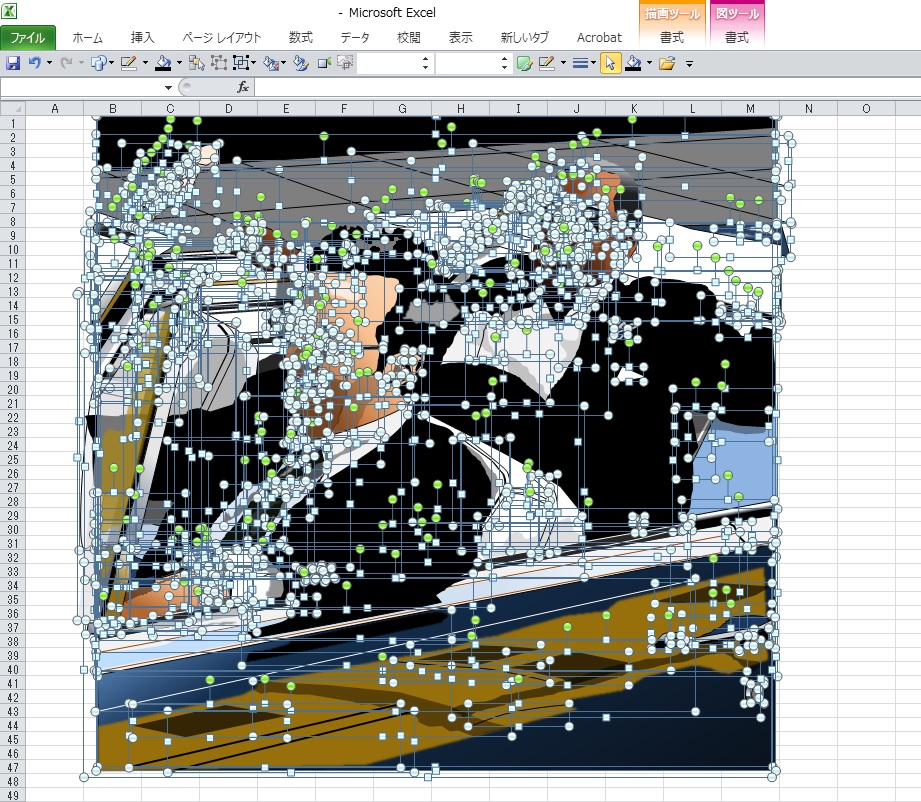The height and width of the screenshot is (802, 921).
Task: Toggle the highlighted Select Objects cursor tool
Action: pos(610,63)
